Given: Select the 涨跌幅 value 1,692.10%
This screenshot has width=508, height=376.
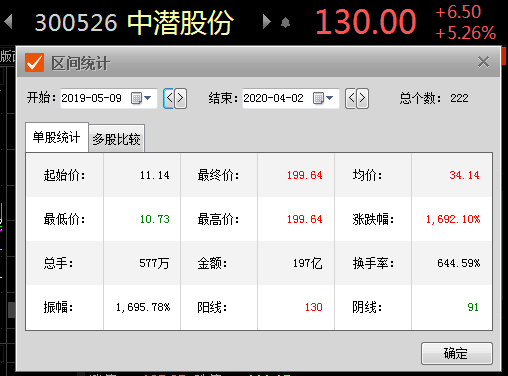Looking at the screenshot, I should [453, 219].
